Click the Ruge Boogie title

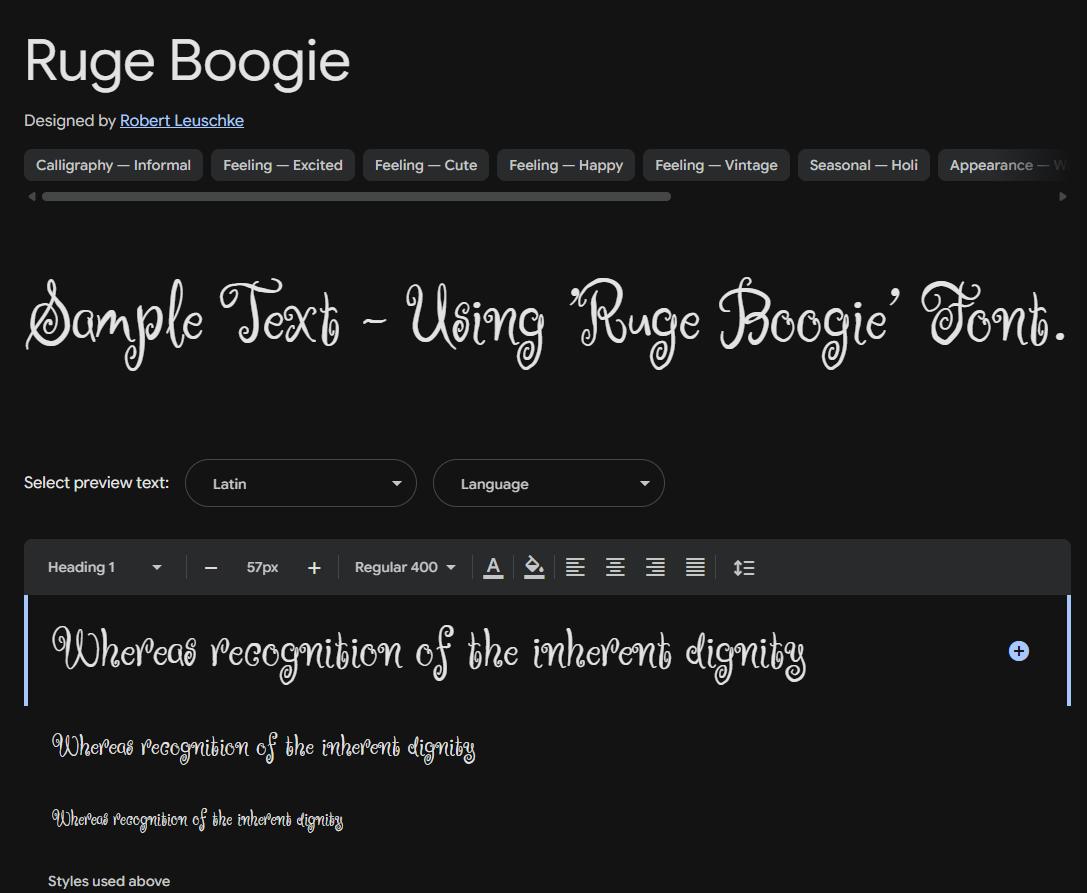(187, 62)
